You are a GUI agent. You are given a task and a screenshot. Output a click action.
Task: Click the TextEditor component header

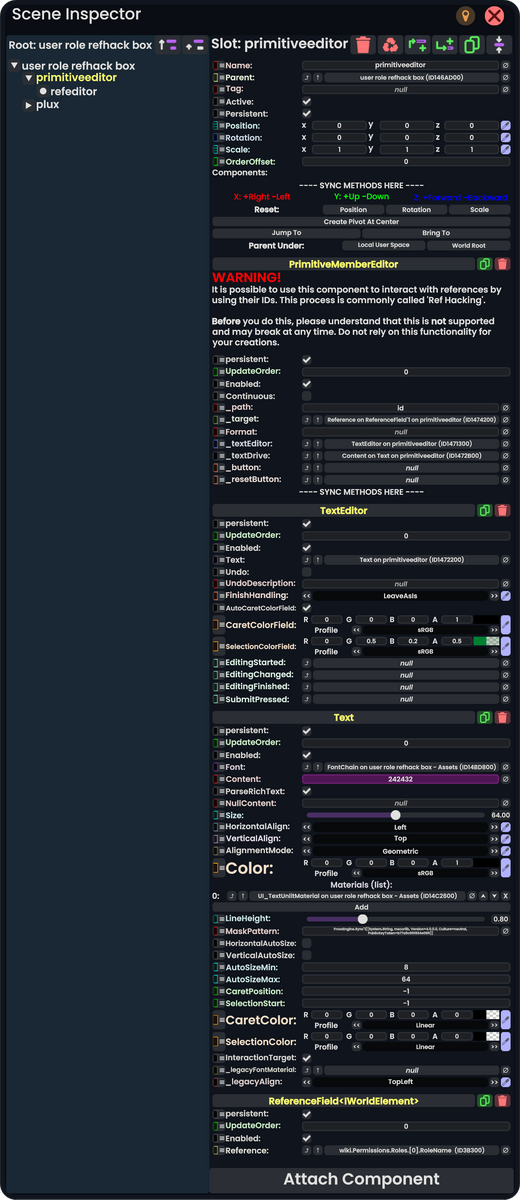344,510
